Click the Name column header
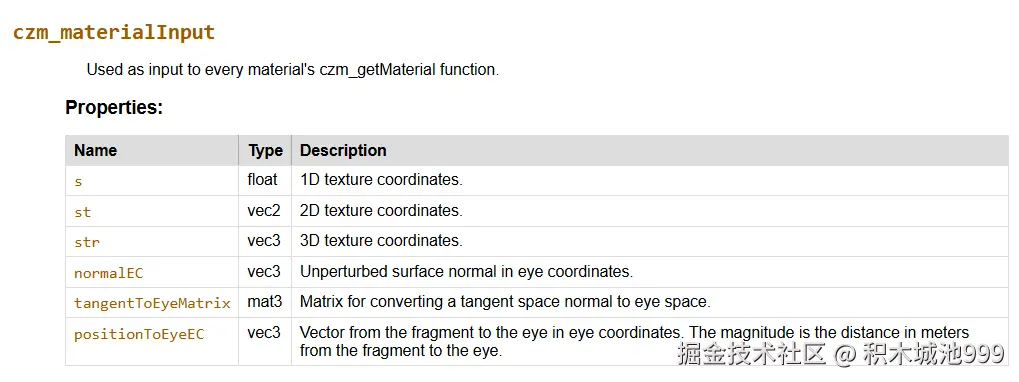1019x382 pixels. [x=96, y=150]
